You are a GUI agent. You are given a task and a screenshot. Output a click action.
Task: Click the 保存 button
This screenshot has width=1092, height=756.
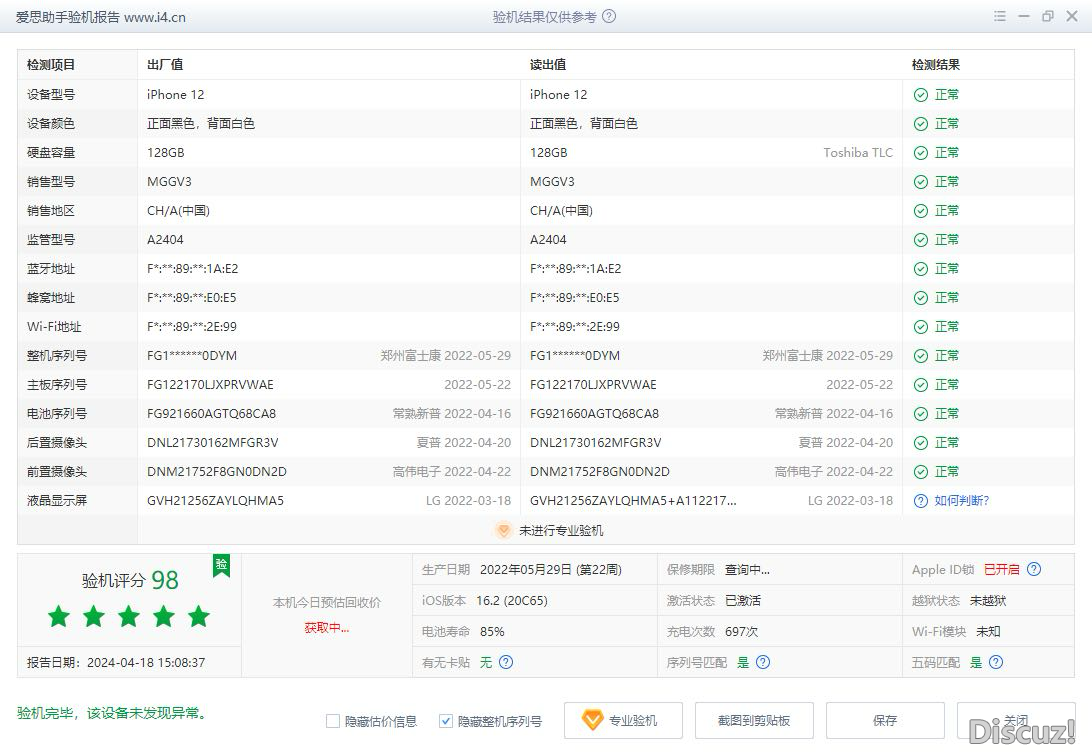[x=885, y=720]
